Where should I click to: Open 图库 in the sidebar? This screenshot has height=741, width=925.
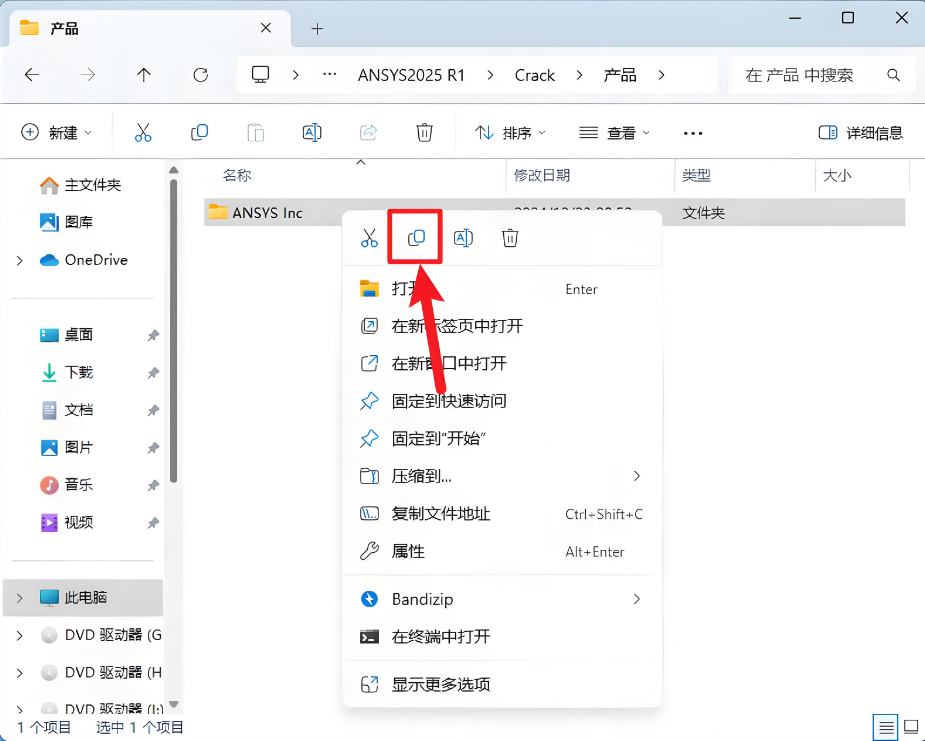(x=67, y=222)
